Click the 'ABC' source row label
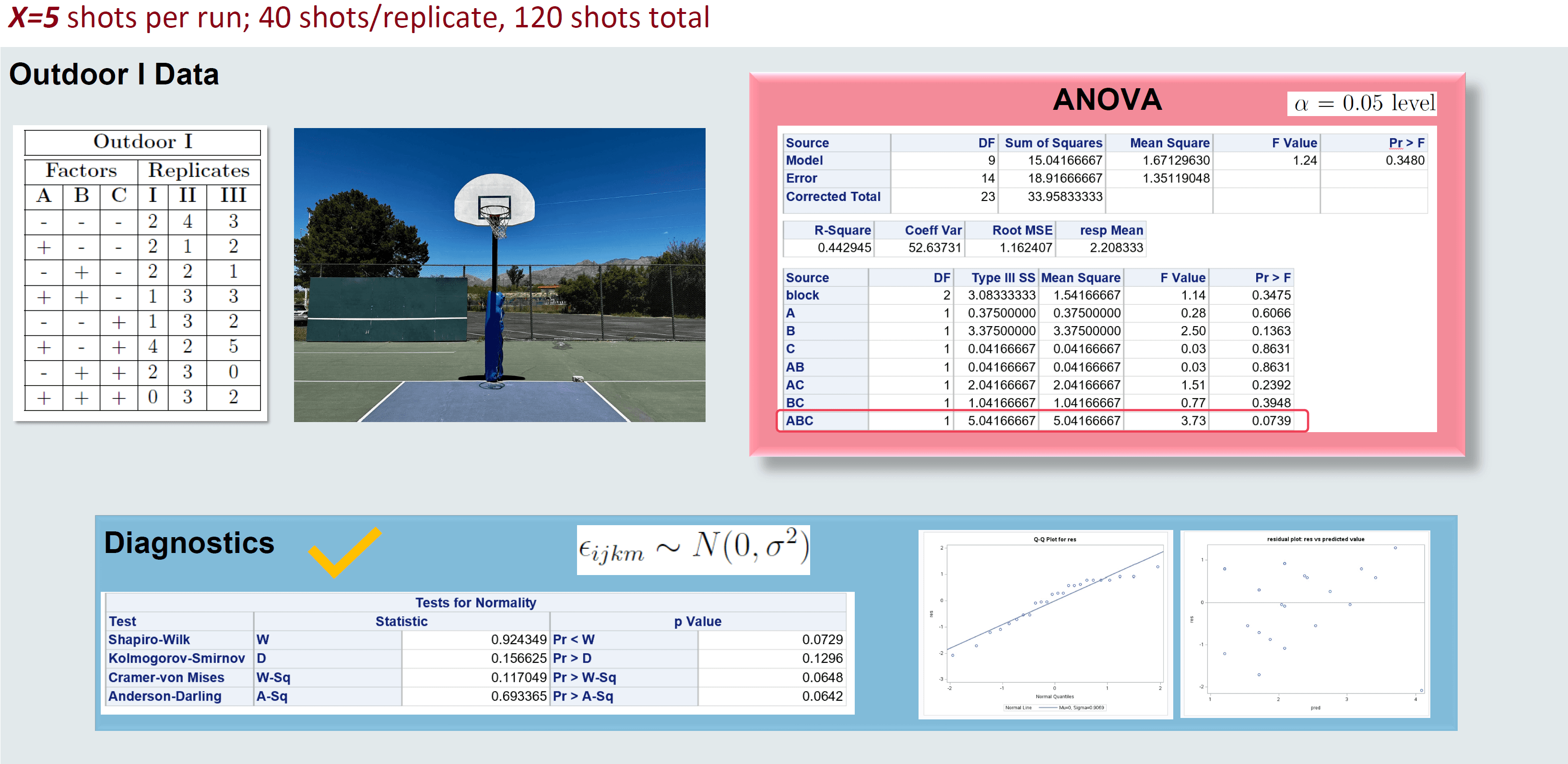 click(x=799, y=421)
